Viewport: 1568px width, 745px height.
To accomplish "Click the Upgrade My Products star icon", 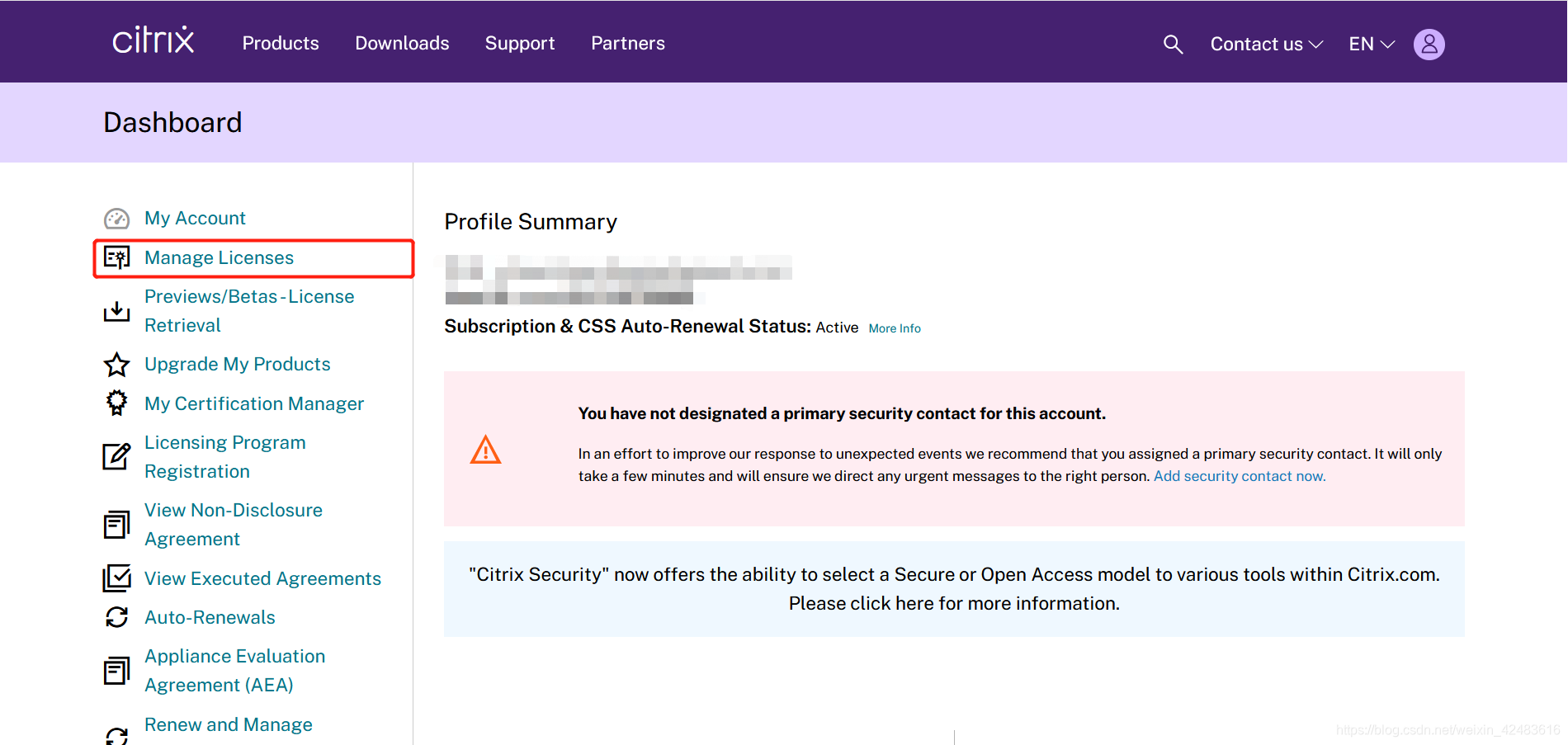I will pyautogui.click(x=116, y=365).
